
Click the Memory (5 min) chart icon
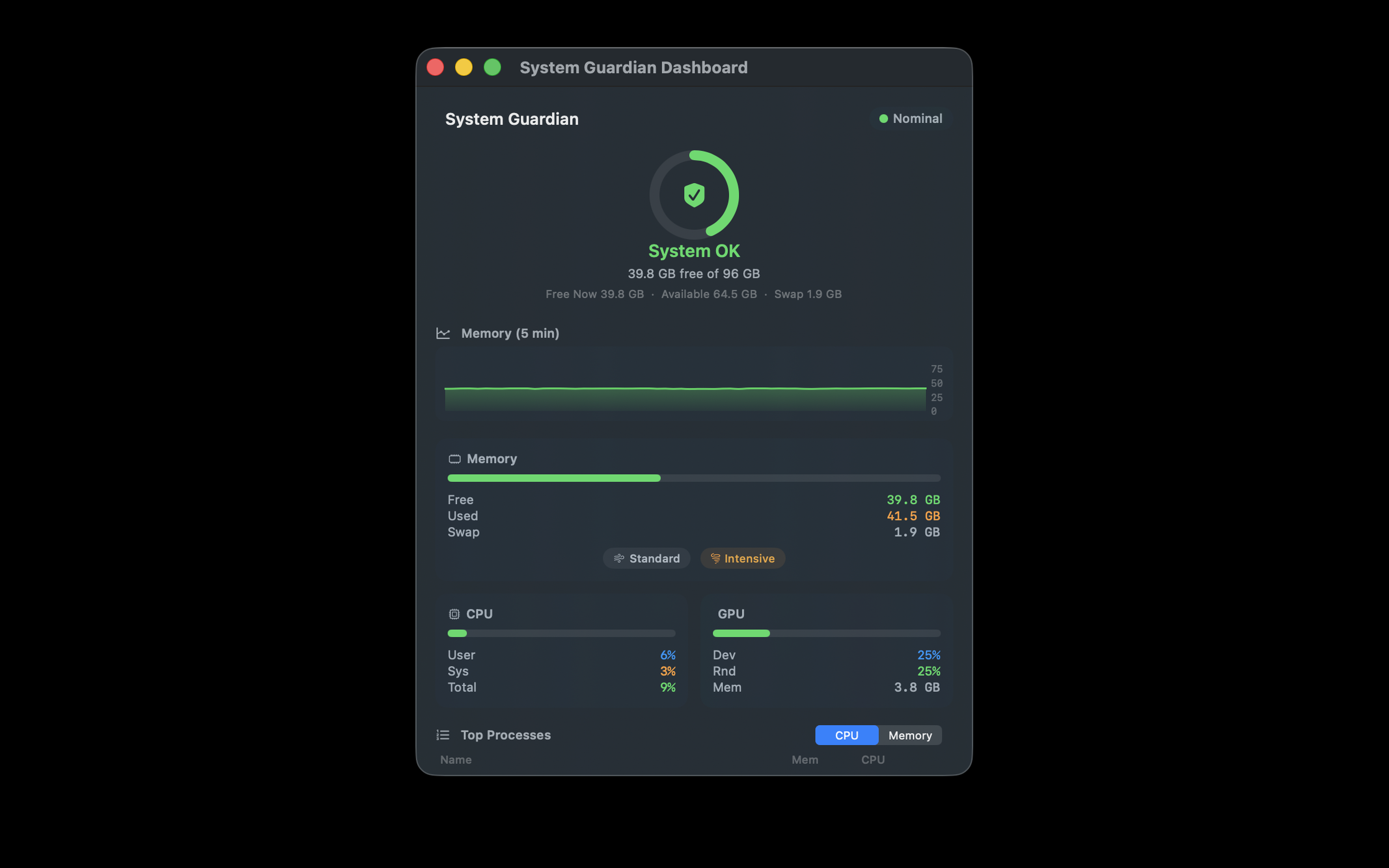443,333
